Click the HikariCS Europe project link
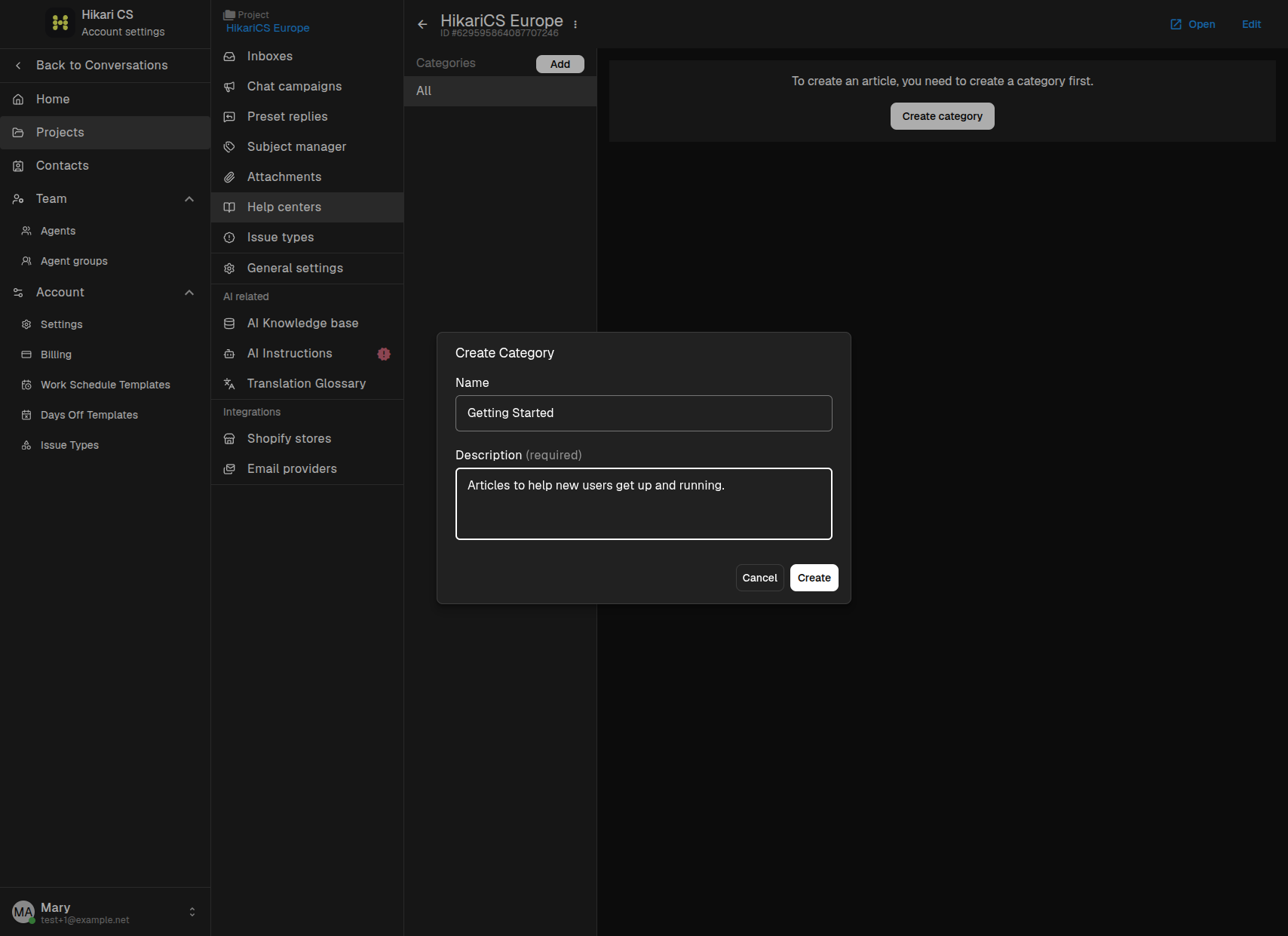The height and width of the screenshot is (936, 1288). pyautogui.click(x=268, y=28)
